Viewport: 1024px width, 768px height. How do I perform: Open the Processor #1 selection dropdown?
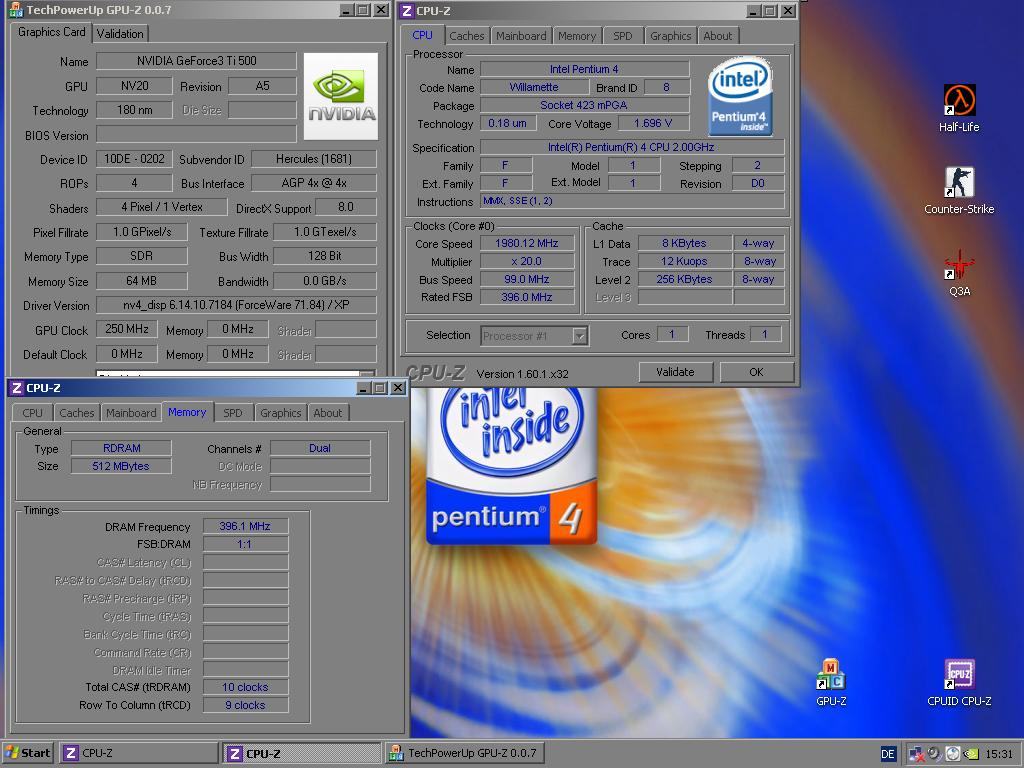534,336
